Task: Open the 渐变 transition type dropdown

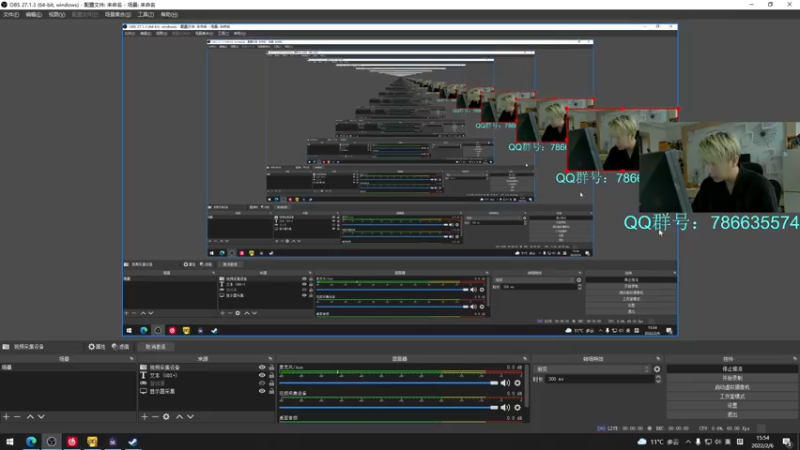Action: [x=592, y=369]
